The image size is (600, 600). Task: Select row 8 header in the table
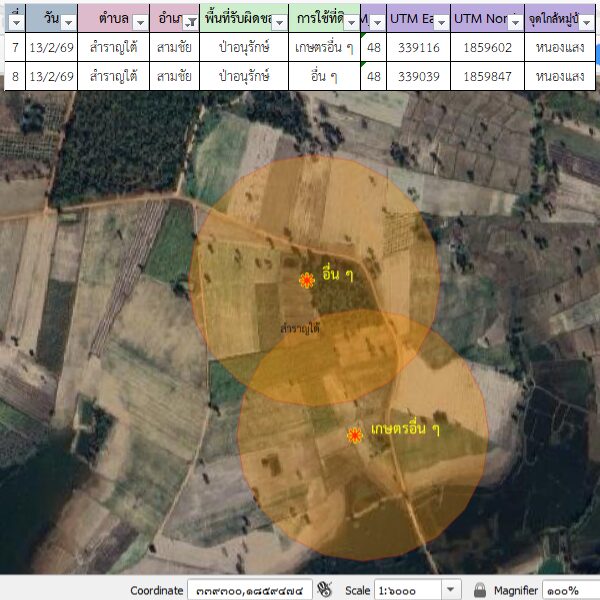click(14, 75)
